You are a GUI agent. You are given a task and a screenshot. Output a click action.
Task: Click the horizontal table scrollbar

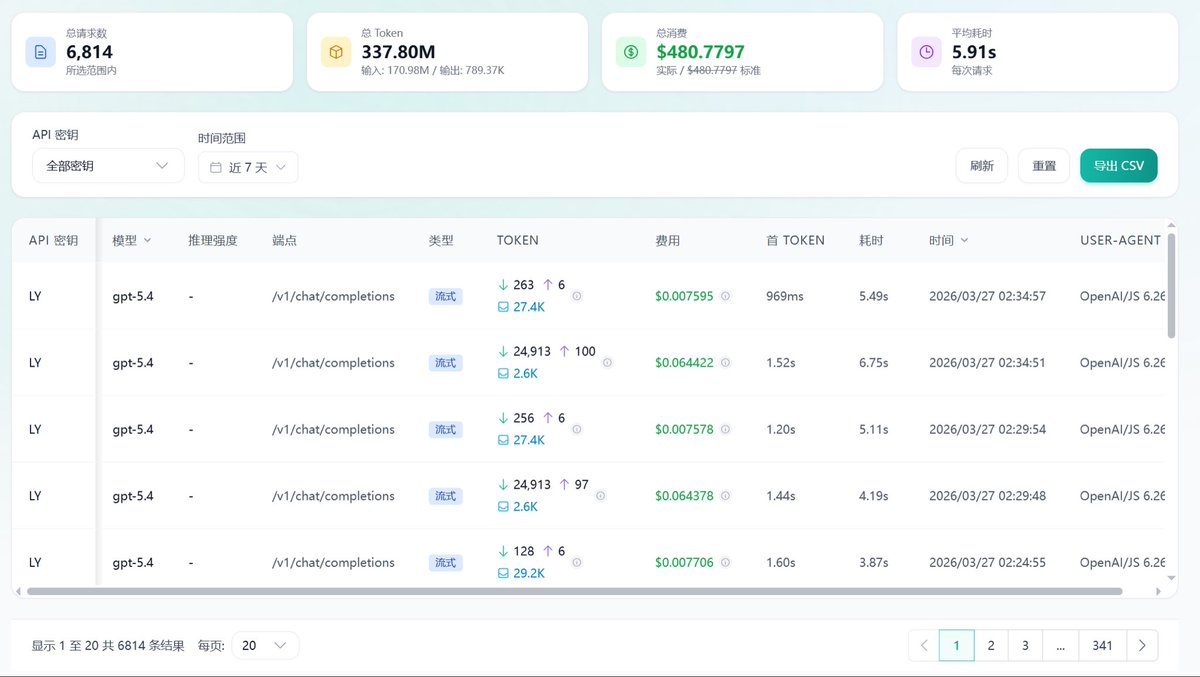[x=575, y=591]
